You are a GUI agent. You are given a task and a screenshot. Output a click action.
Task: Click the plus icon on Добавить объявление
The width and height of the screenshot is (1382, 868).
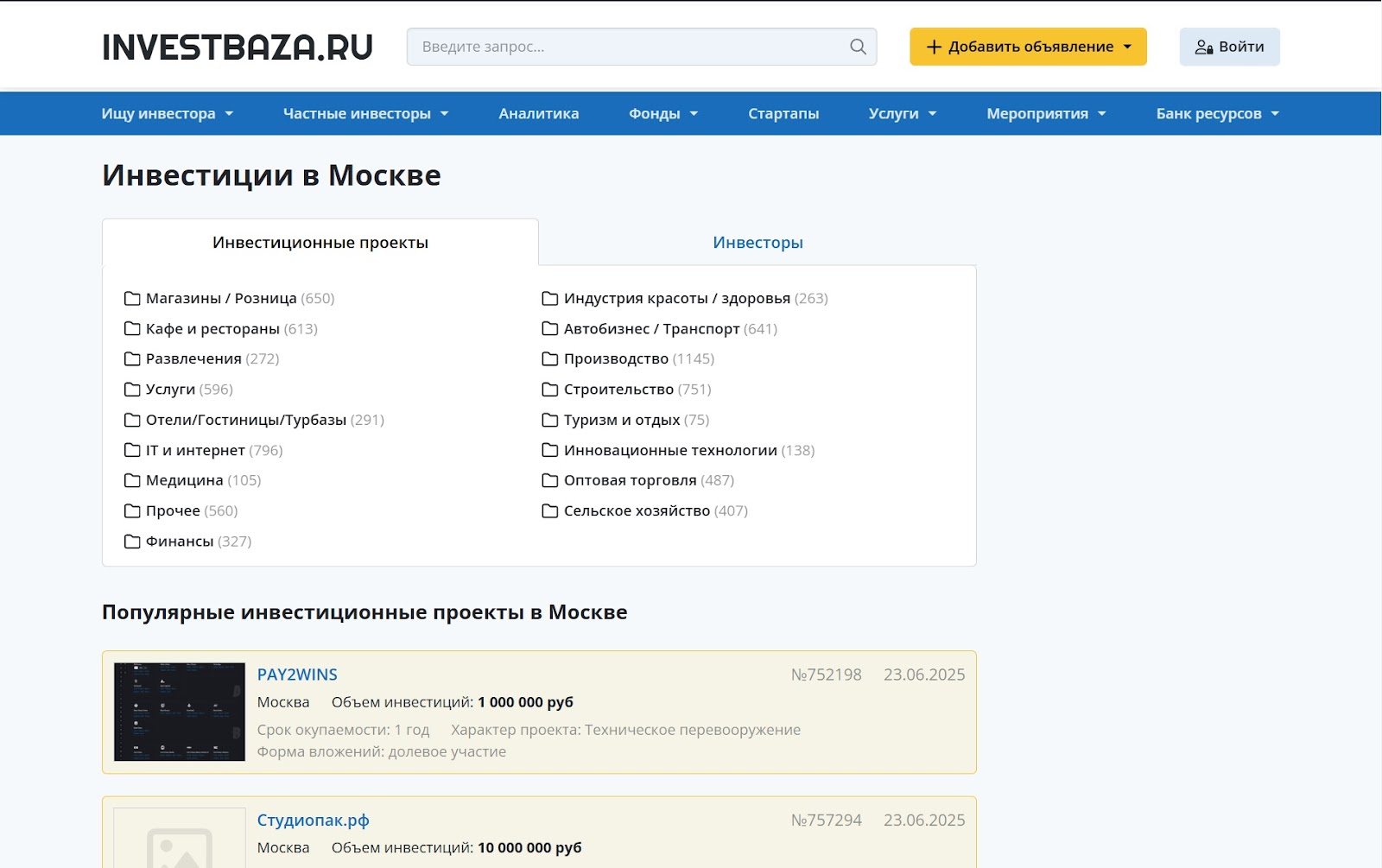[x=934, y=47]
